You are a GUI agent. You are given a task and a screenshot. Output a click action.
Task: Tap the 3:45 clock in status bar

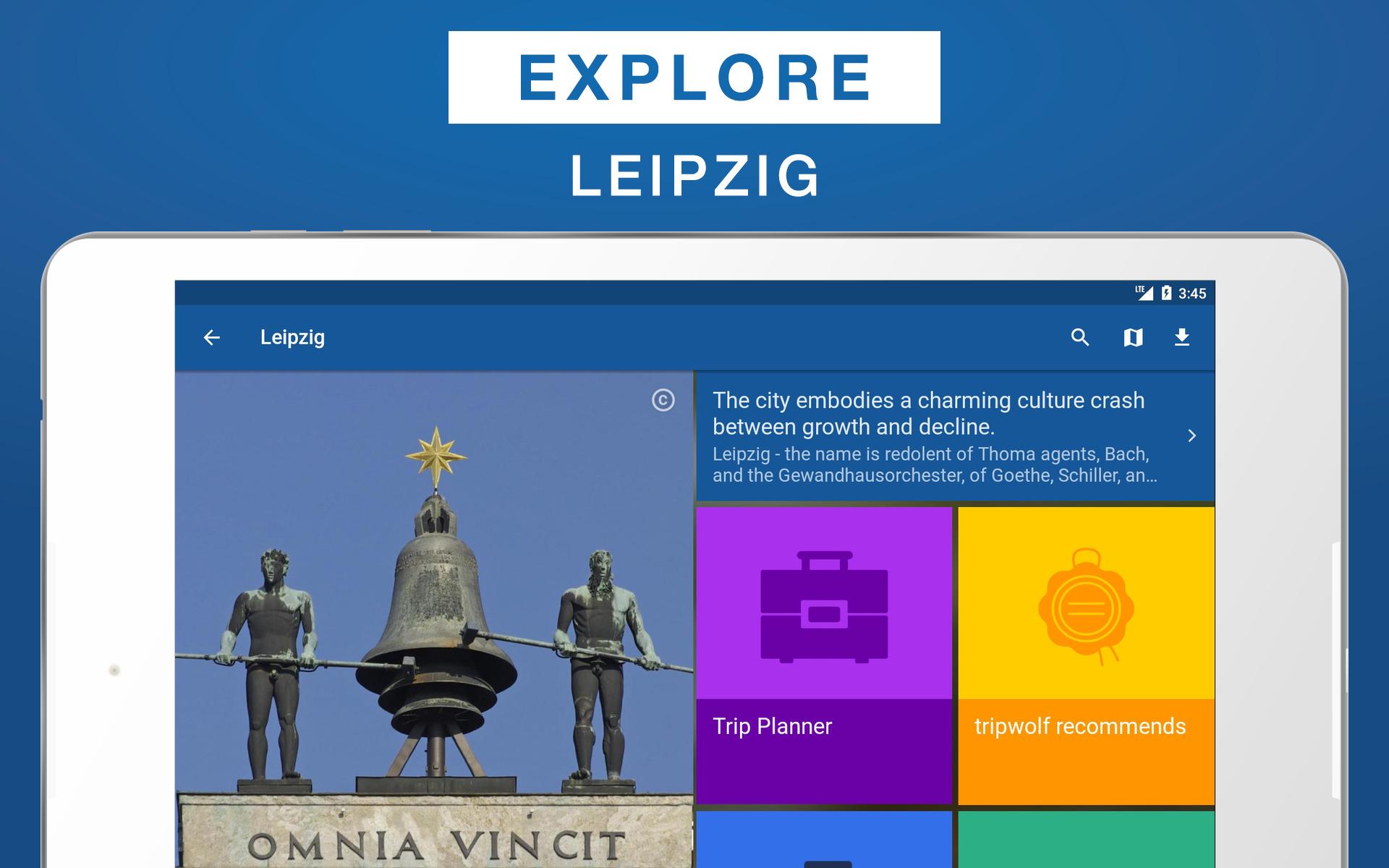(x=1192, y=293)
